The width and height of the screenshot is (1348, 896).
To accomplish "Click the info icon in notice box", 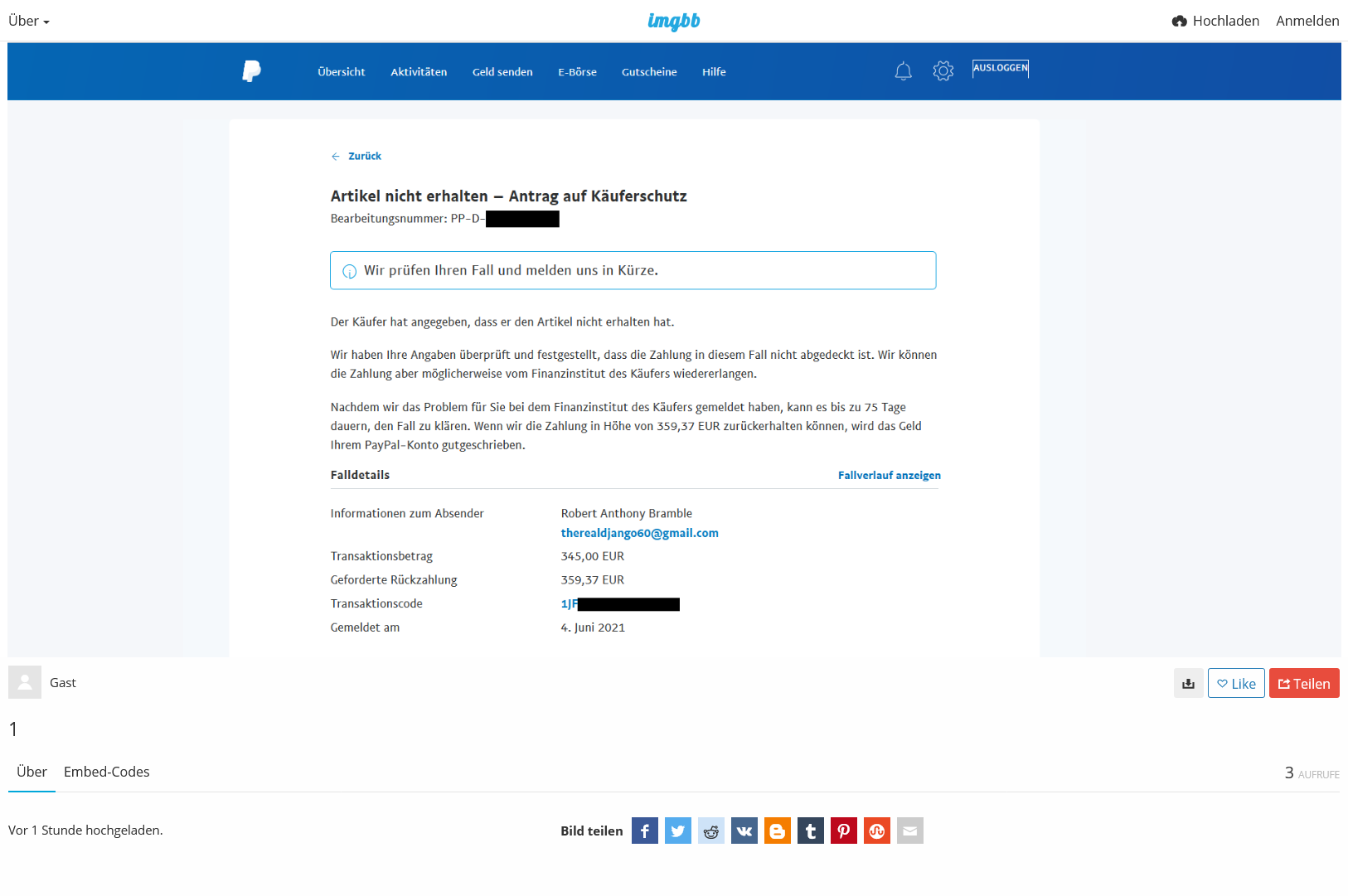I will point(350,271).
